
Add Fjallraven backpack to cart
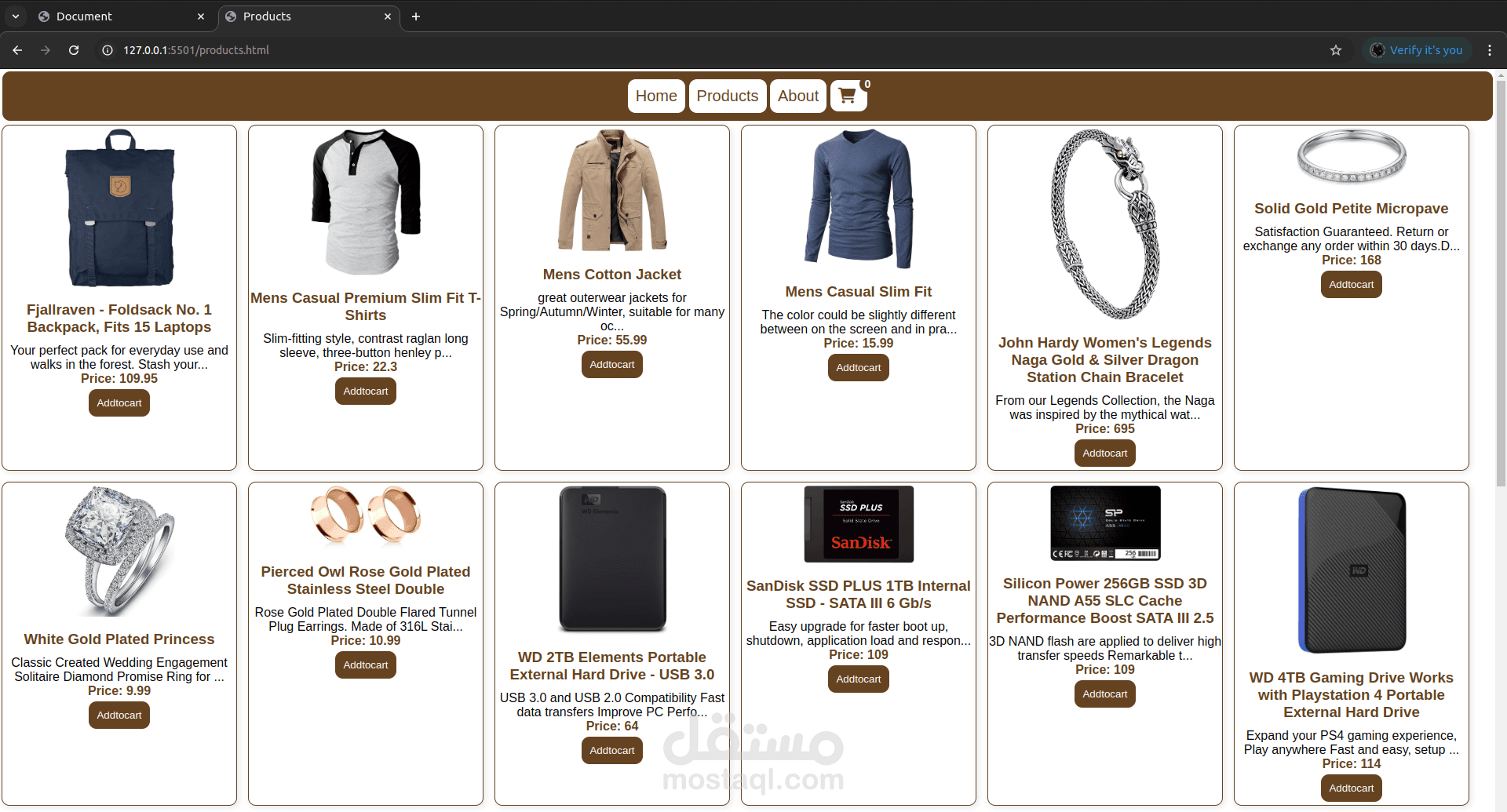point(119,403)
